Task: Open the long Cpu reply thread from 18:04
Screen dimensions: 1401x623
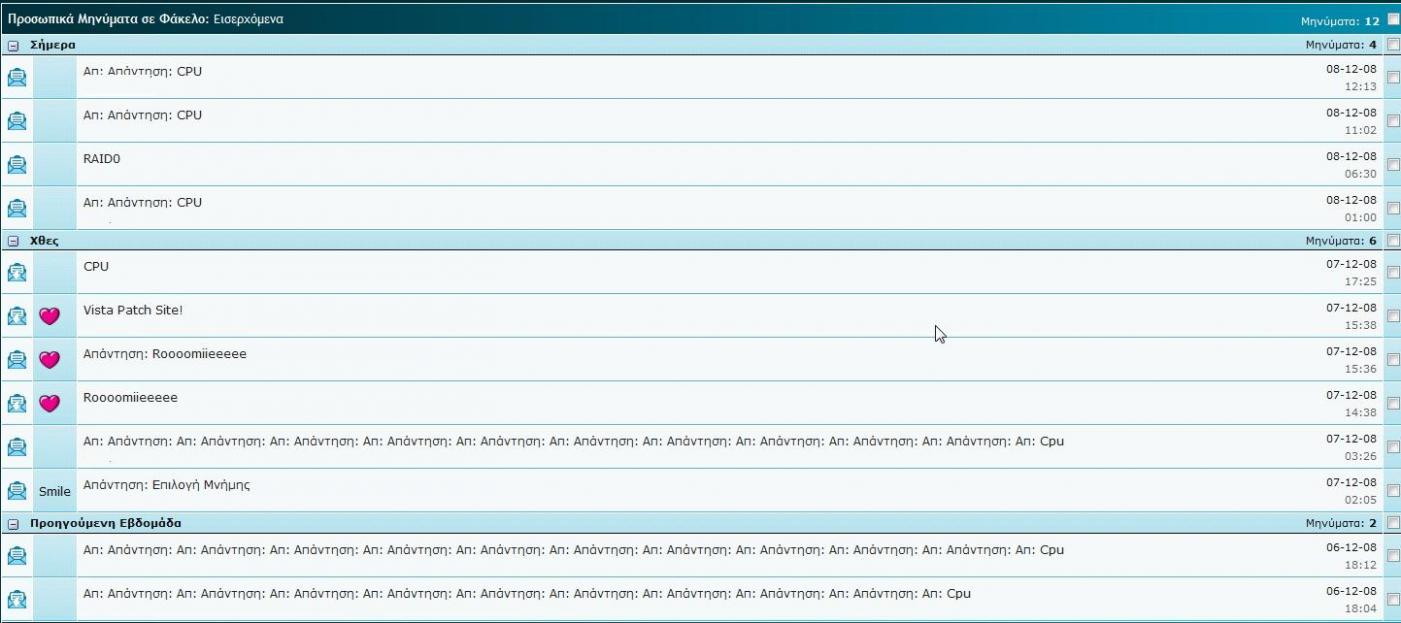Action: click(x=527, y=593)
